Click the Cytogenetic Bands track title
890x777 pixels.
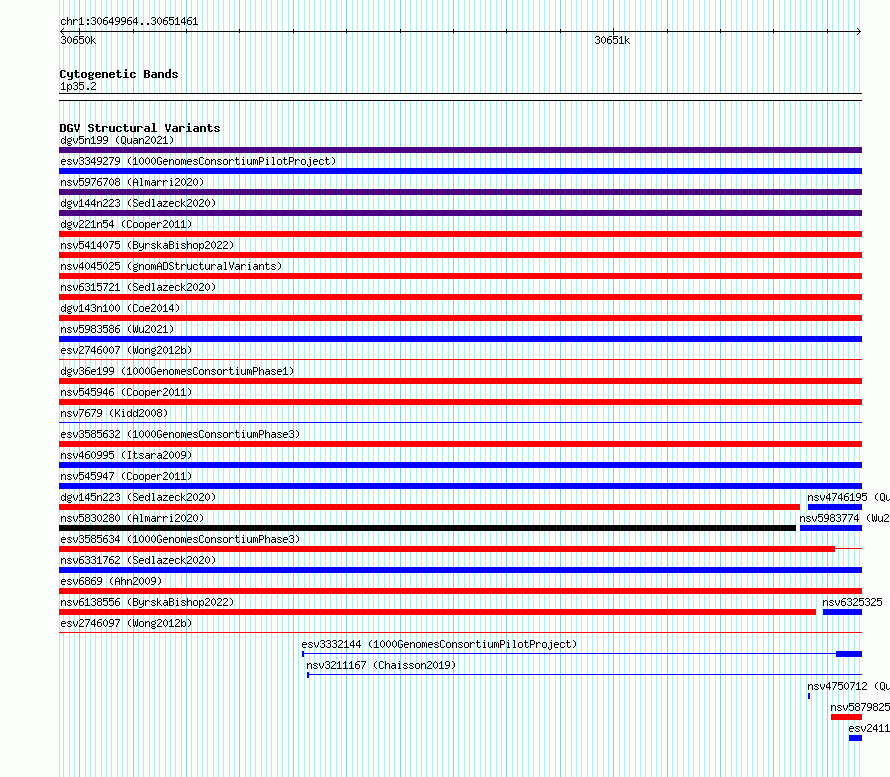click(x=119, y=74)
